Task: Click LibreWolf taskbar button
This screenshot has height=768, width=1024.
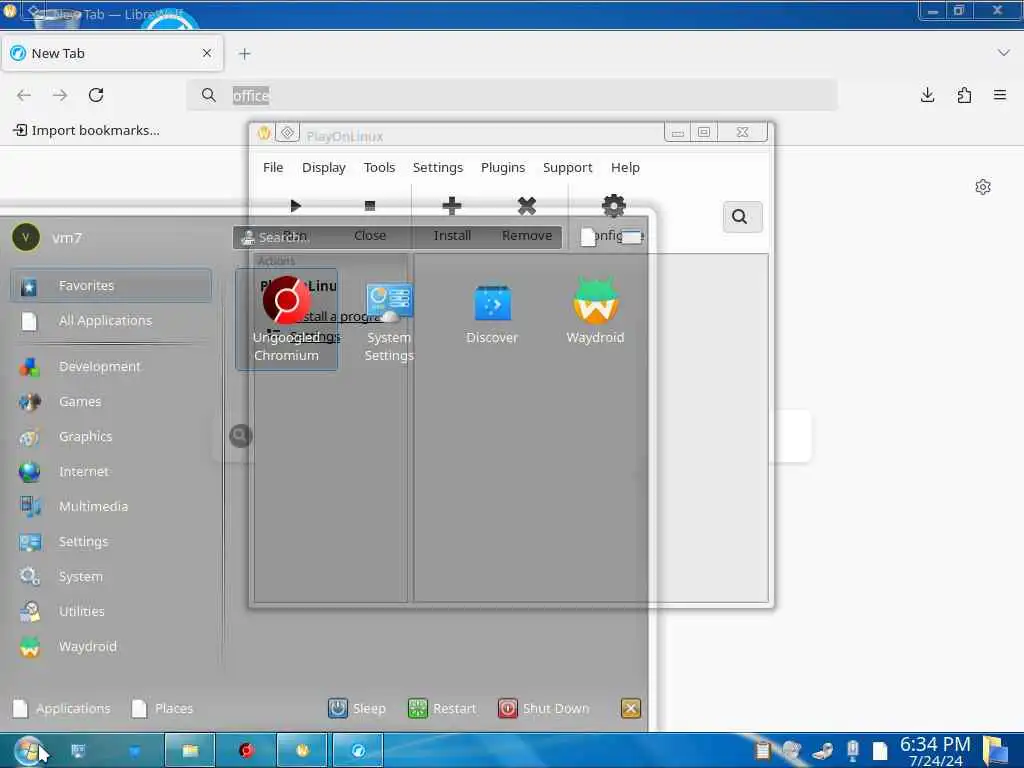Action: coord(358,750)
